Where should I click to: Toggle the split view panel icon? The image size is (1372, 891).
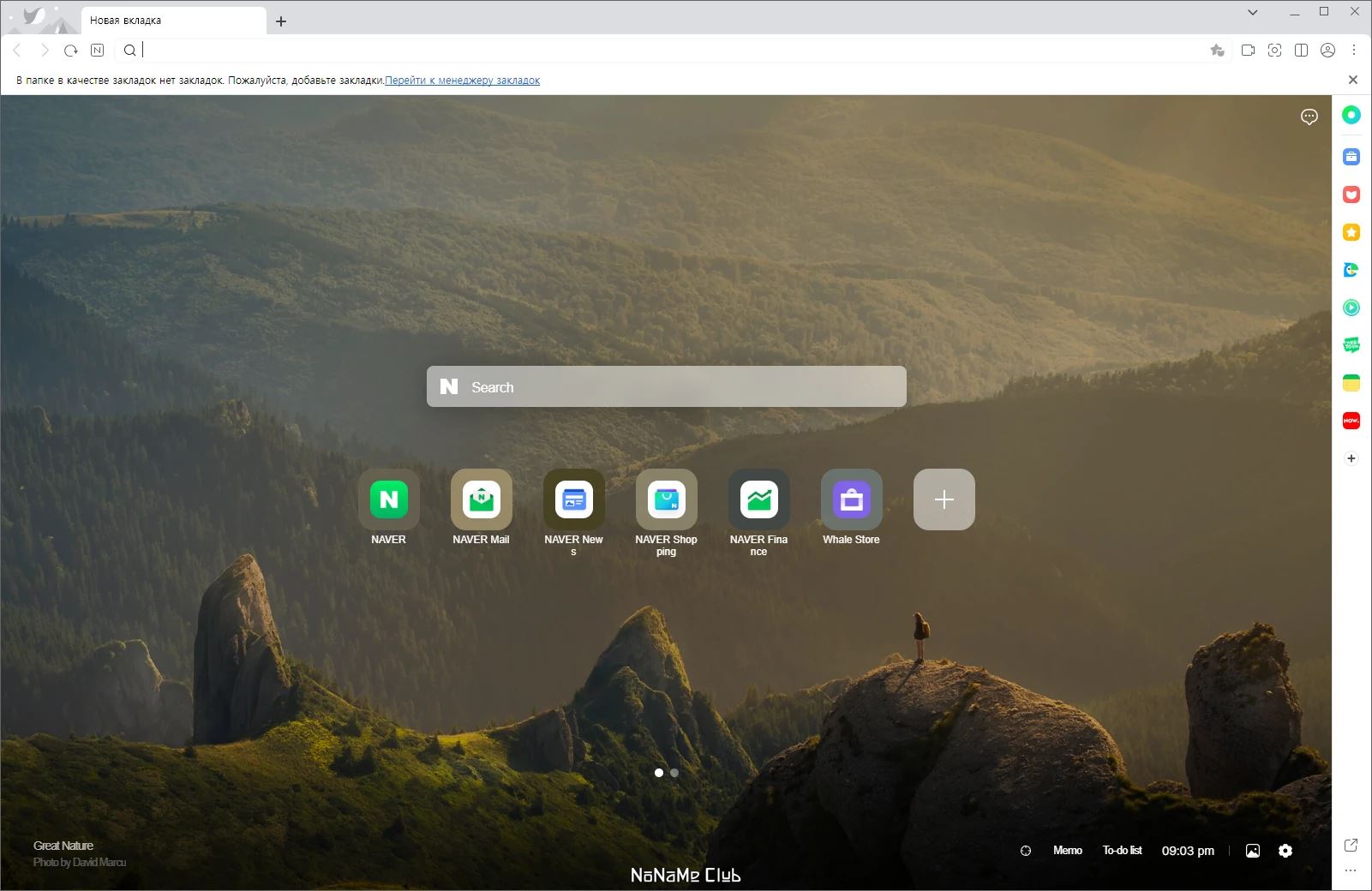[x=1301, y=51]
